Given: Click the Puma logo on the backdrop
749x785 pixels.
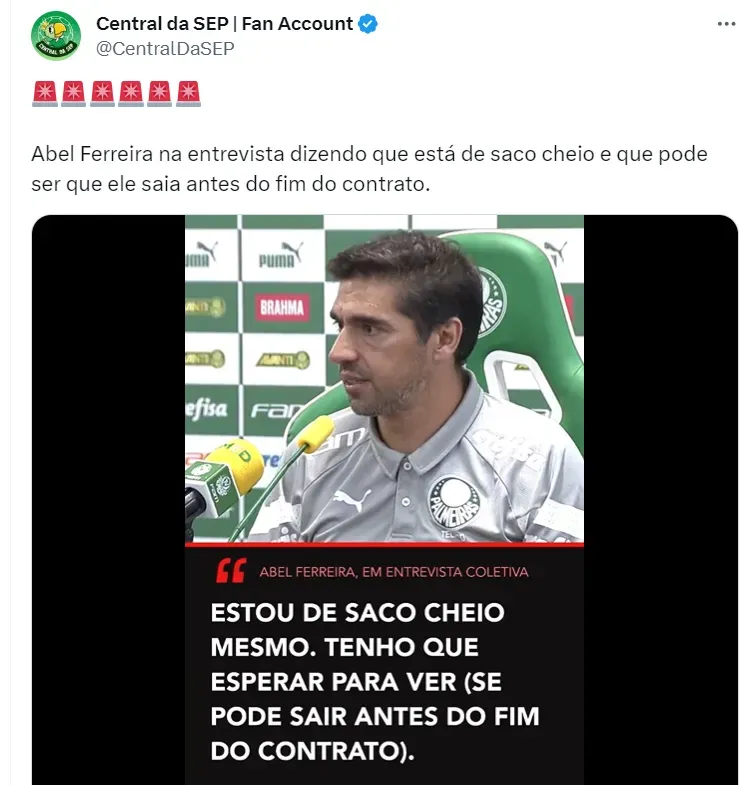Looking at the screenshot, I should (x=280, y=254).
